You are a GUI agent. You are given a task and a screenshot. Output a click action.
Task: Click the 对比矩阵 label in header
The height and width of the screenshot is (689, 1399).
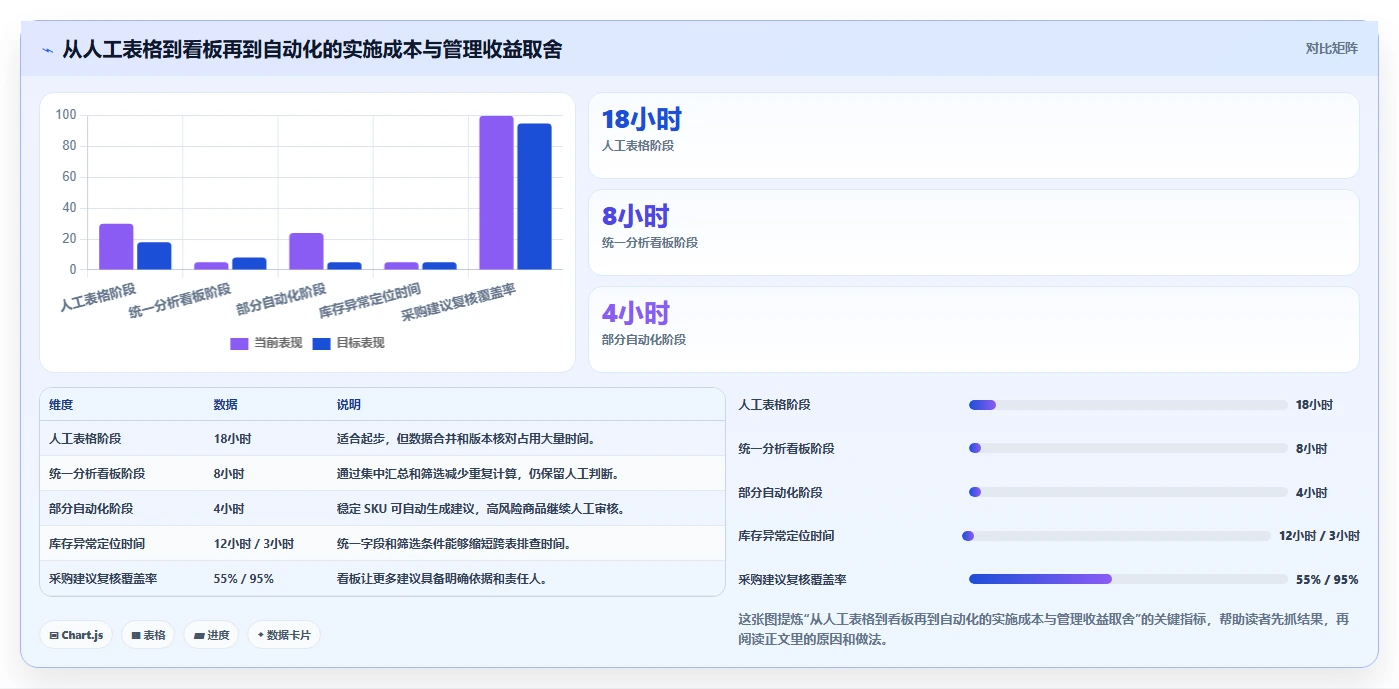[1331, 48]
